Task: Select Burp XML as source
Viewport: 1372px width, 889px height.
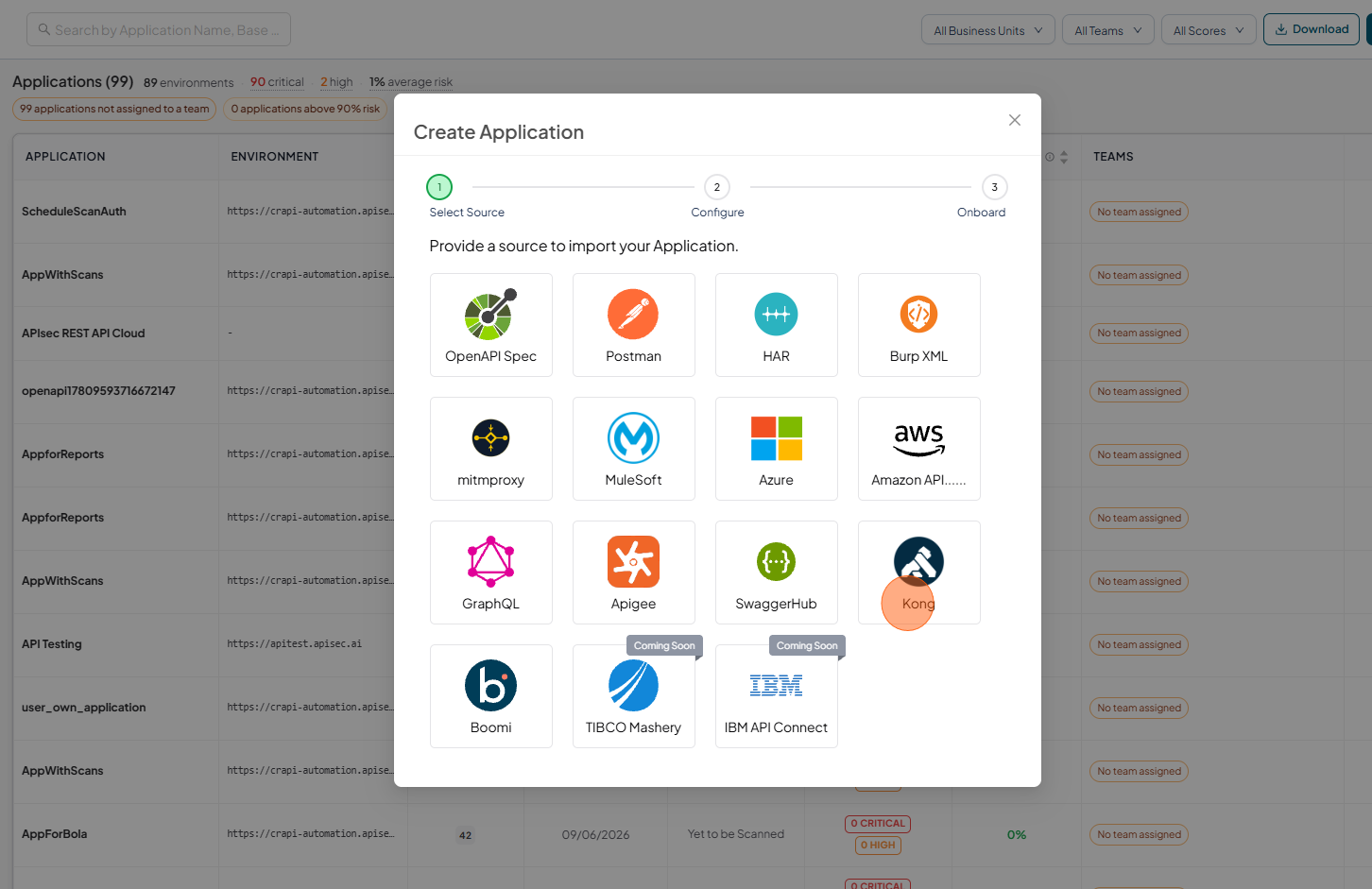Action: 918,325
